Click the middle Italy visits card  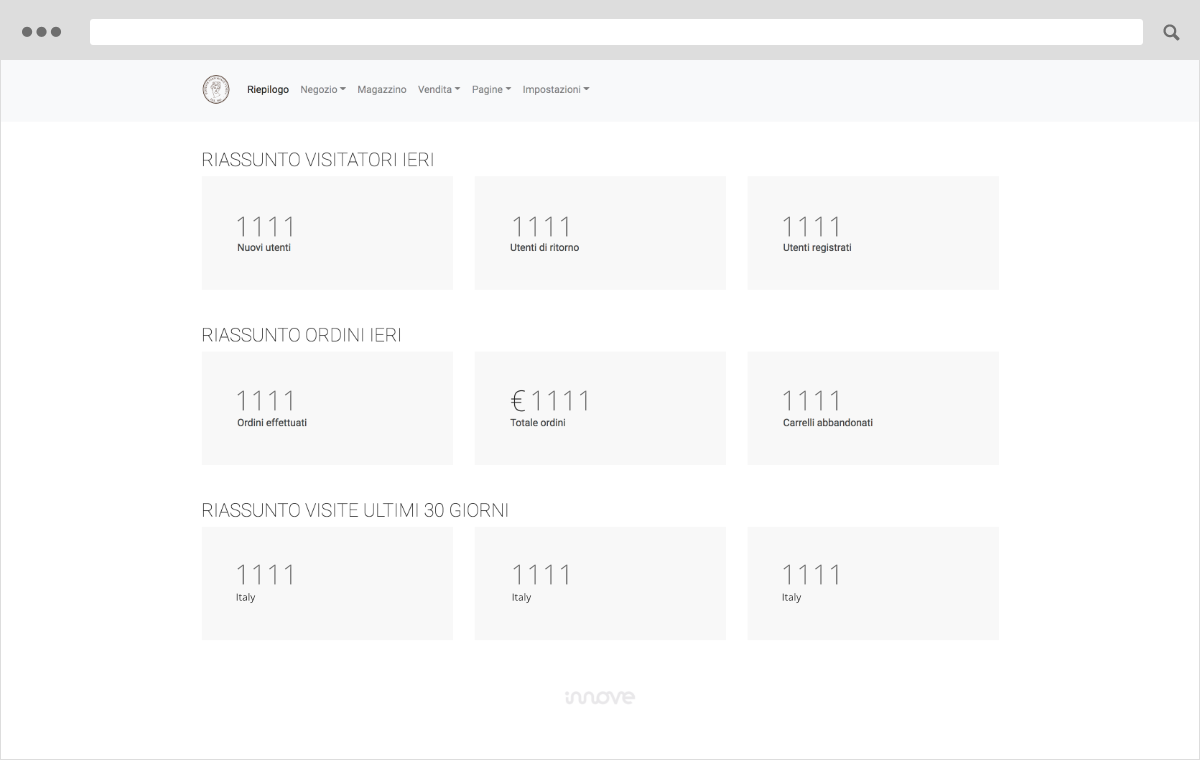coord(600,583)
